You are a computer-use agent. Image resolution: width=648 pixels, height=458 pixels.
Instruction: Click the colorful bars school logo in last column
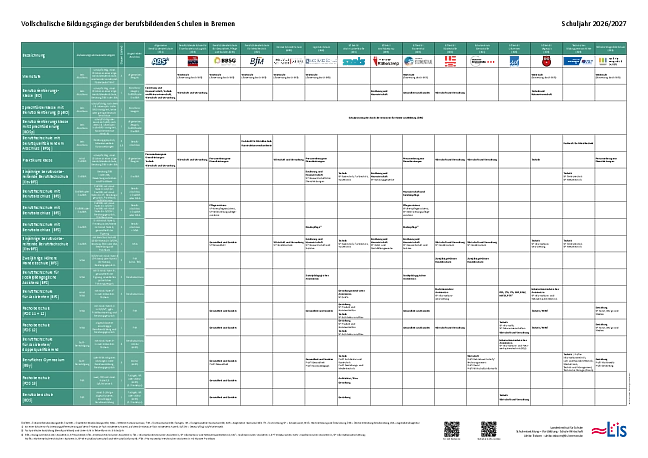point(611,61)
